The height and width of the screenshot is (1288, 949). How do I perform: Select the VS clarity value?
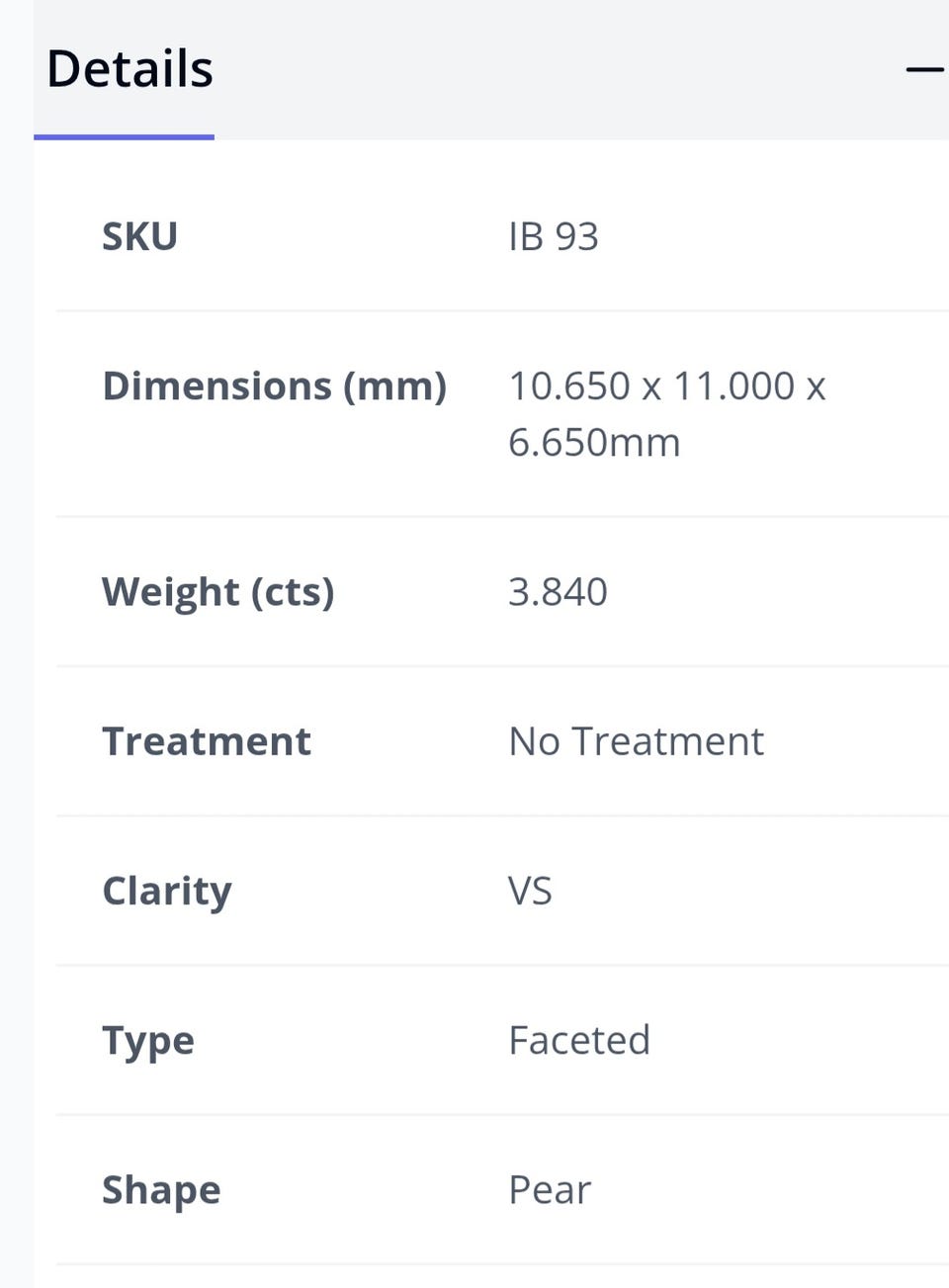click(530, 892)
